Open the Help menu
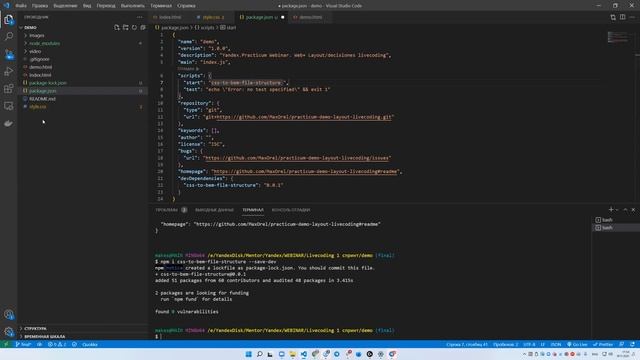This screenshot has width=640, height=360. click(x=187, y=6)
